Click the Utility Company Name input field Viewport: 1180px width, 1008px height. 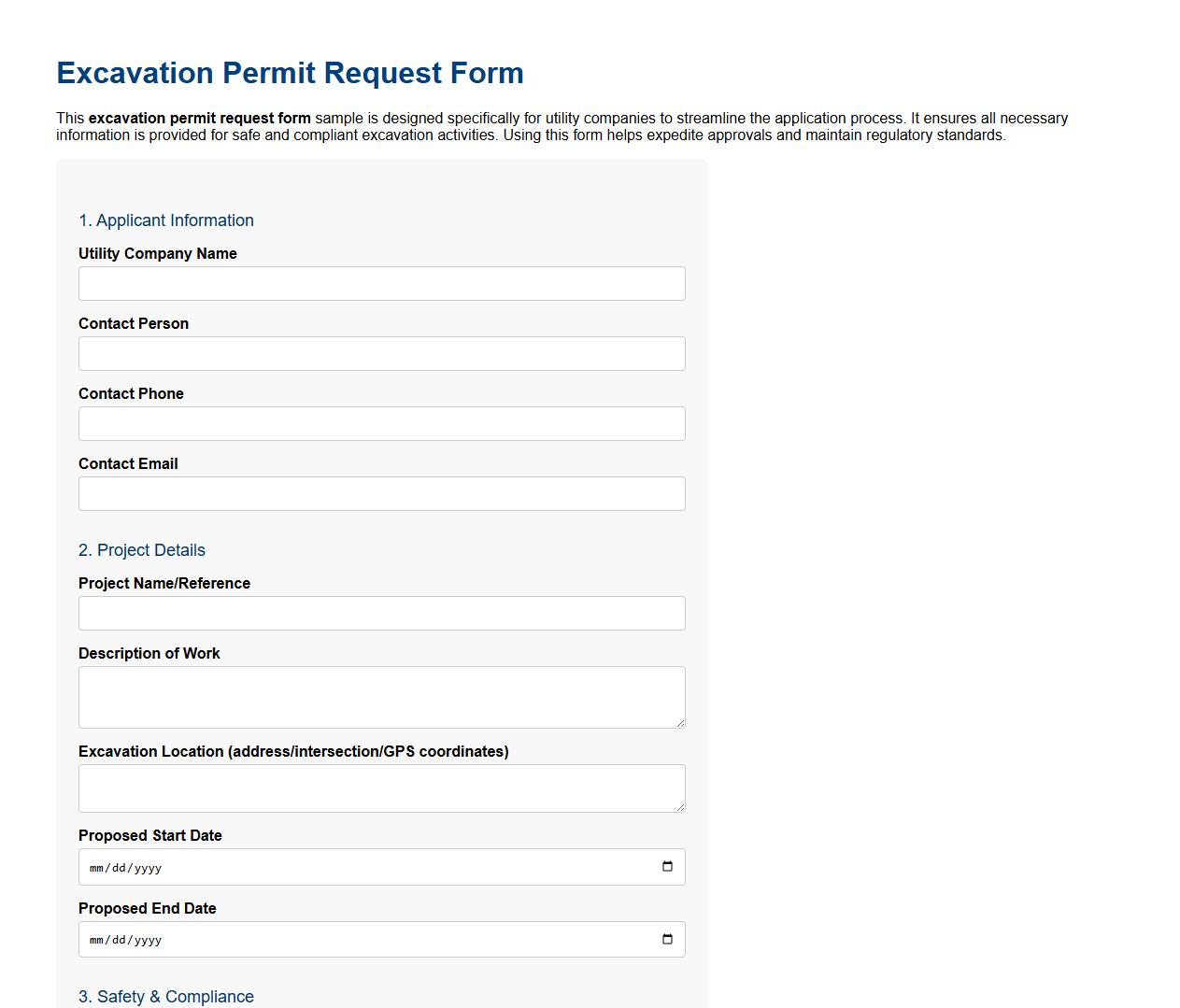381,283
